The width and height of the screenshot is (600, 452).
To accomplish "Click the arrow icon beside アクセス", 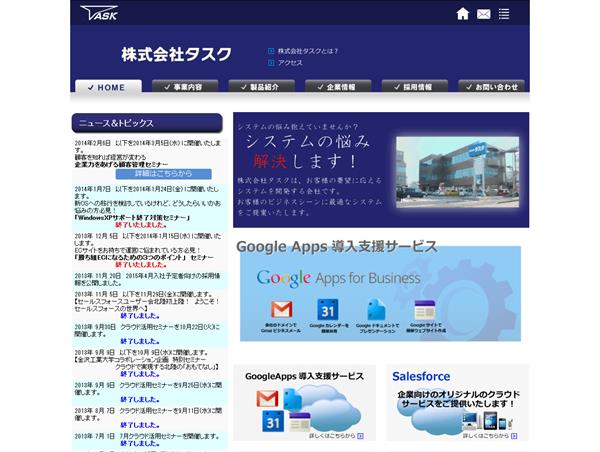I will [271, 63].
